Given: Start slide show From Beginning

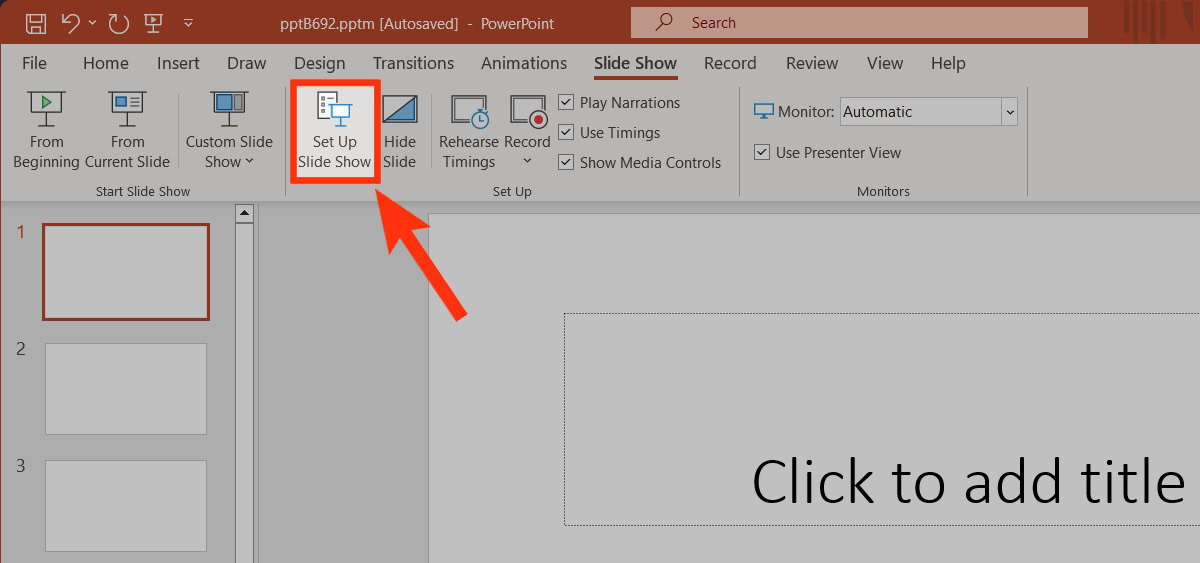Looking at the screenshot, I should (x=46, y=130).
